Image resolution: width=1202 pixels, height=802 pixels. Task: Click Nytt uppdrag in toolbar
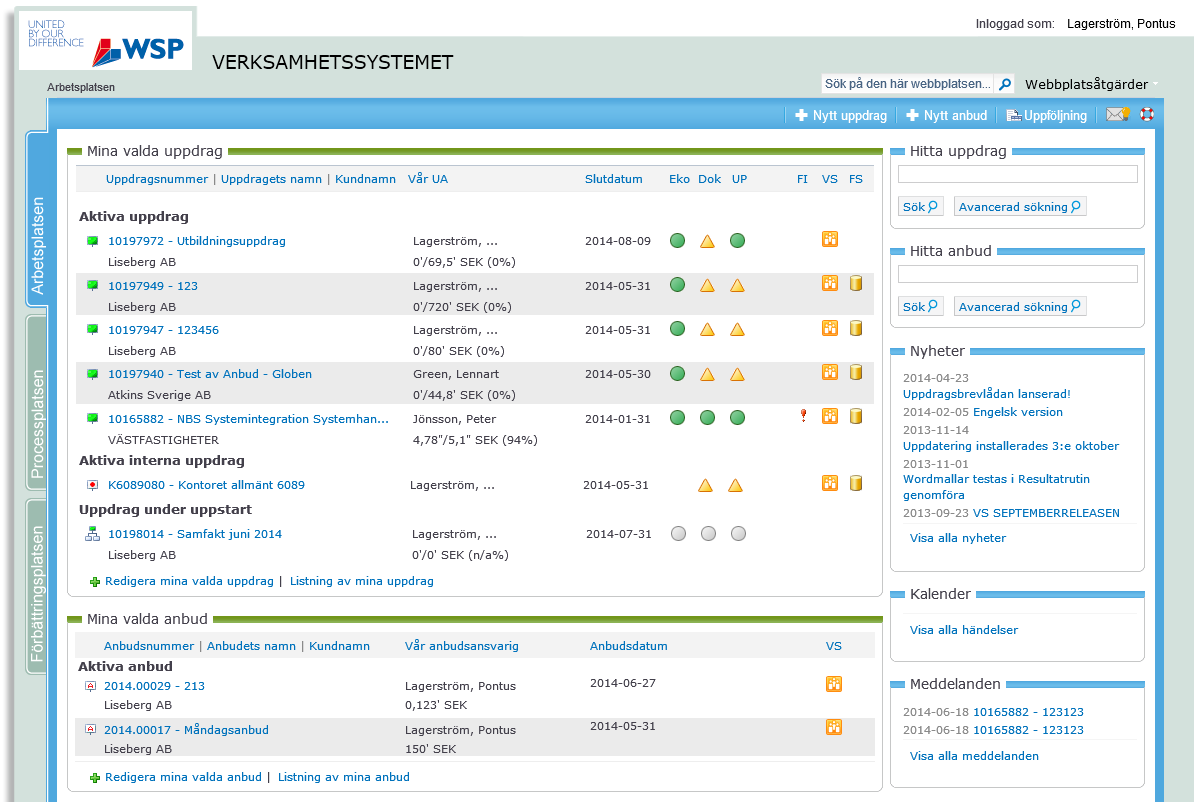pyautogui.click(x=841, y=116)
